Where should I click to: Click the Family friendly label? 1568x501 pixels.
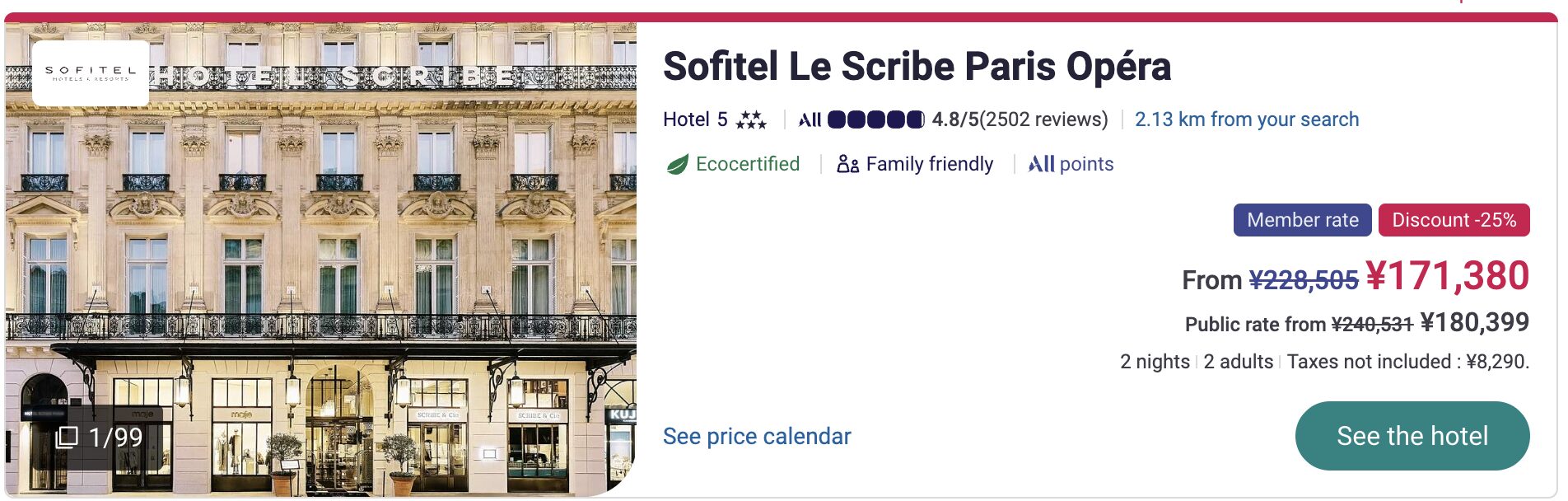[929, 164]
